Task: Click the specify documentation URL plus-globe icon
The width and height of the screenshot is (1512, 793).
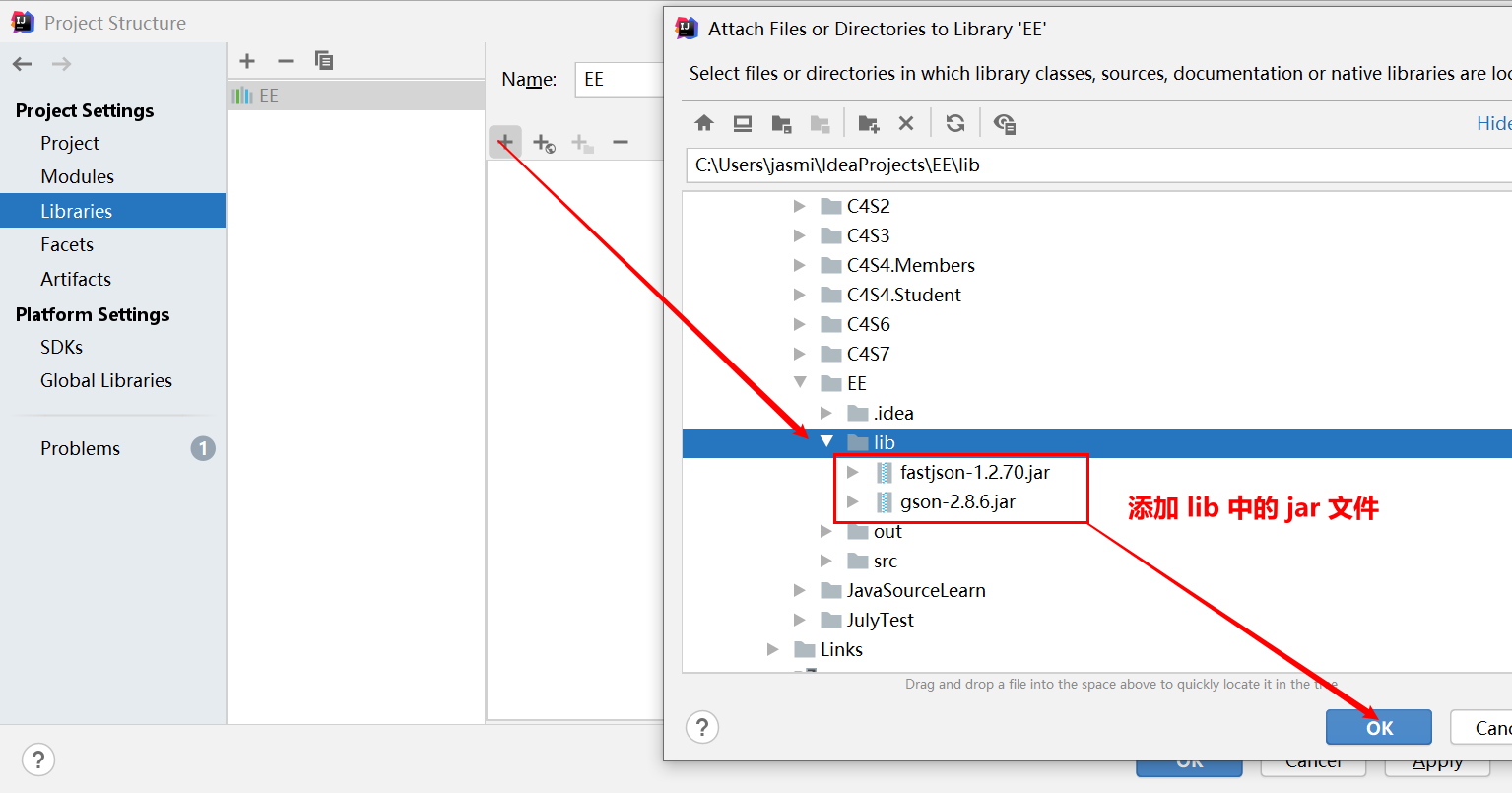Action: pos(544,144)
